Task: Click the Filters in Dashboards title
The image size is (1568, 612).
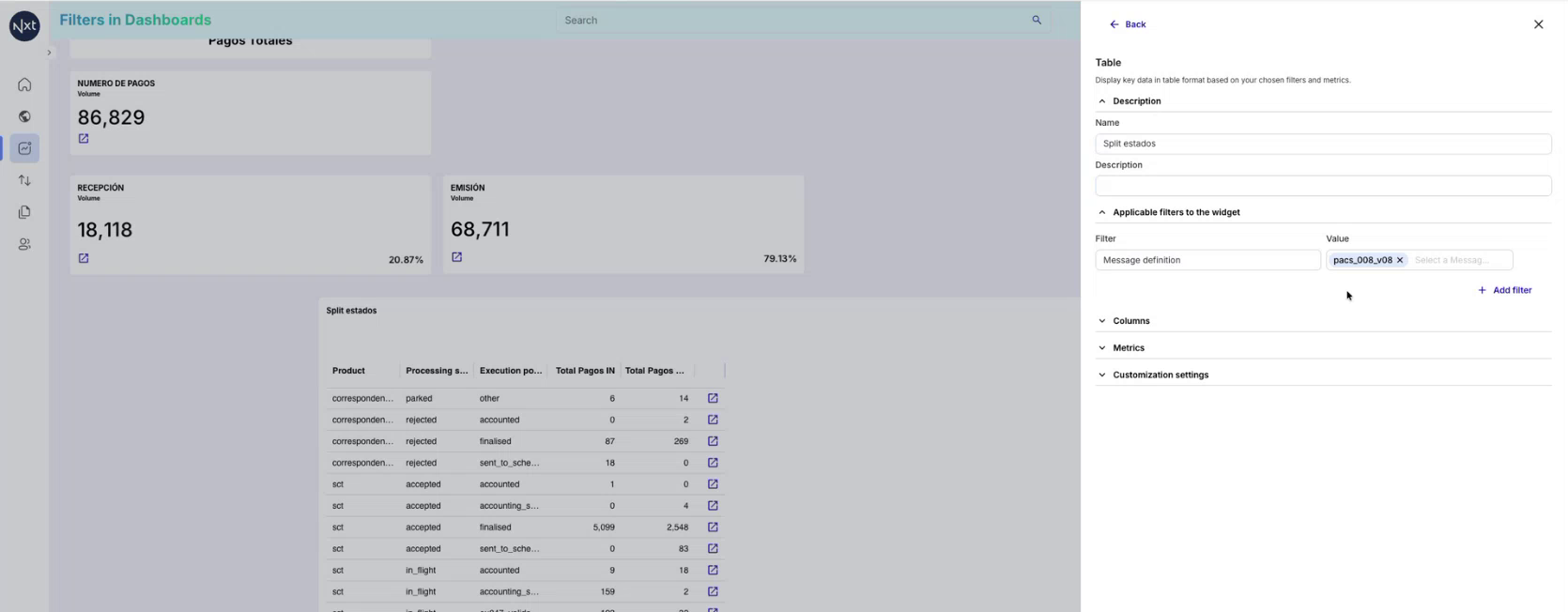Action: coord(135,20)
